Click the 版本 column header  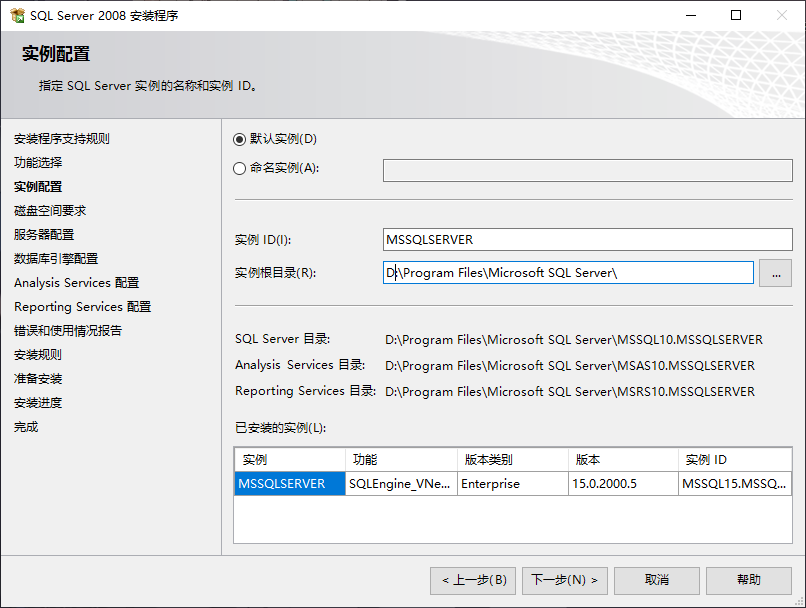tap(623, 459)
